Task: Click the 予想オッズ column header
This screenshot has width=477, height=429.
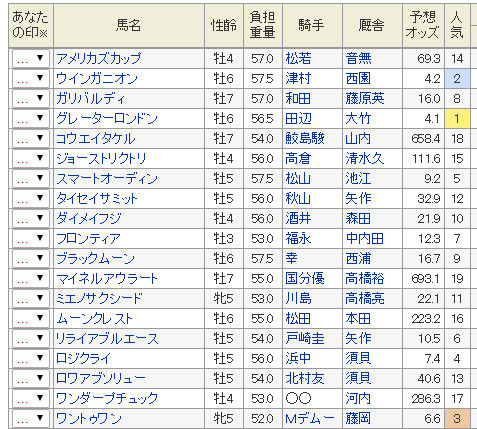Action: pyautogui.click(x=423, y=25)
